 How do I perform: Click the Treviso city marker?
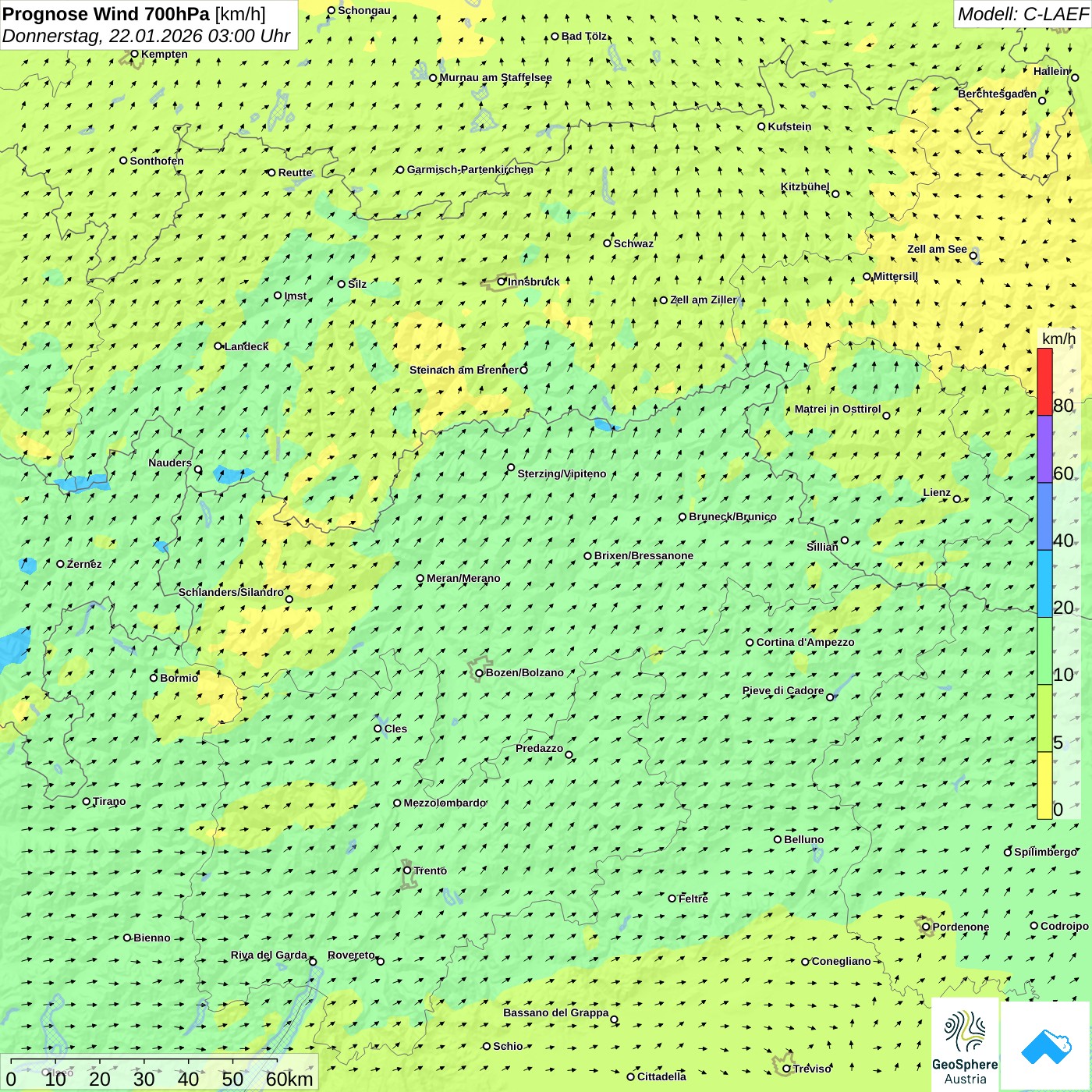(786, 1069)
